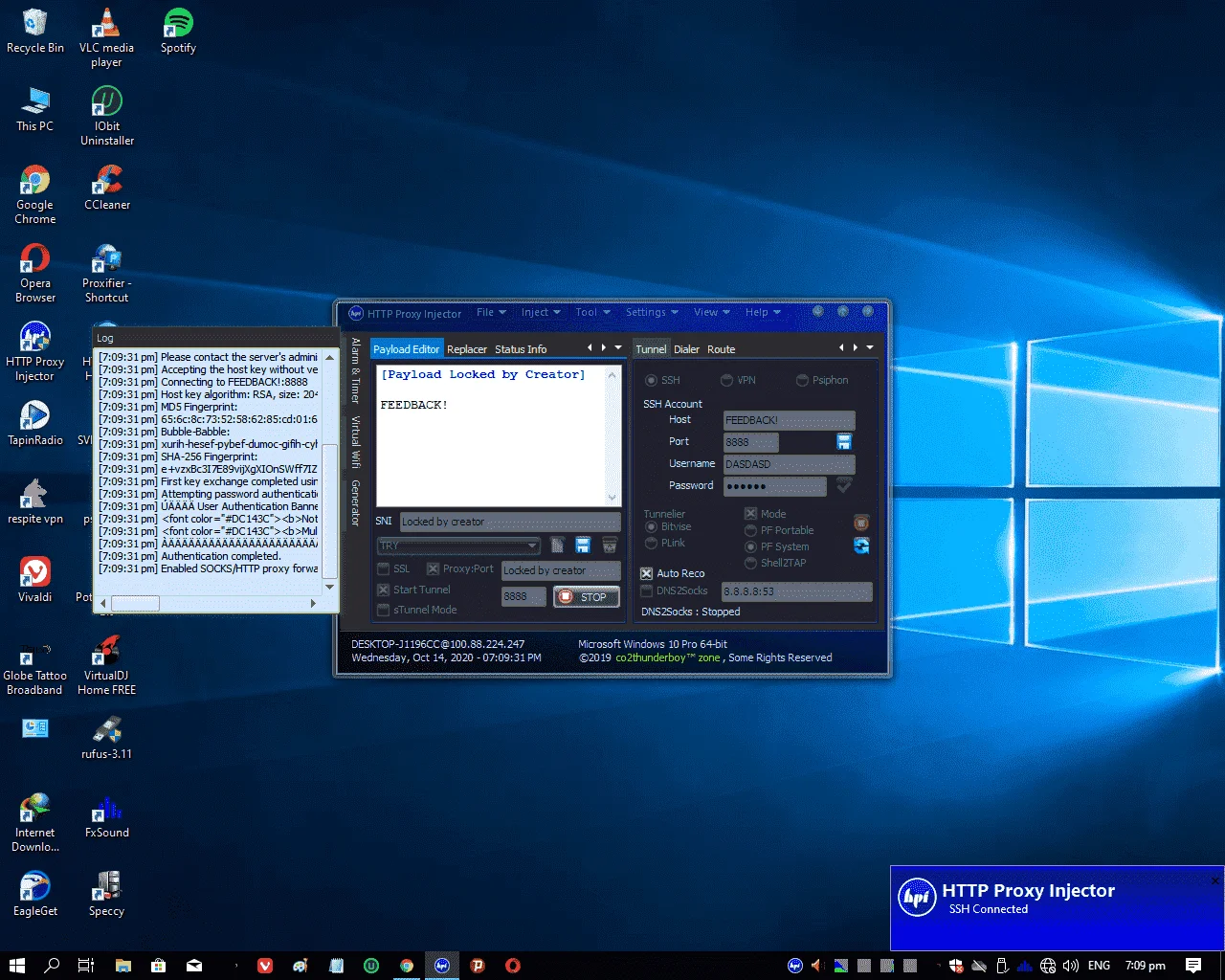The width and height of the screenshot is (1225, 980).
Task: Toggle the Auto Reco checkbox
Action: click(646, 573)
